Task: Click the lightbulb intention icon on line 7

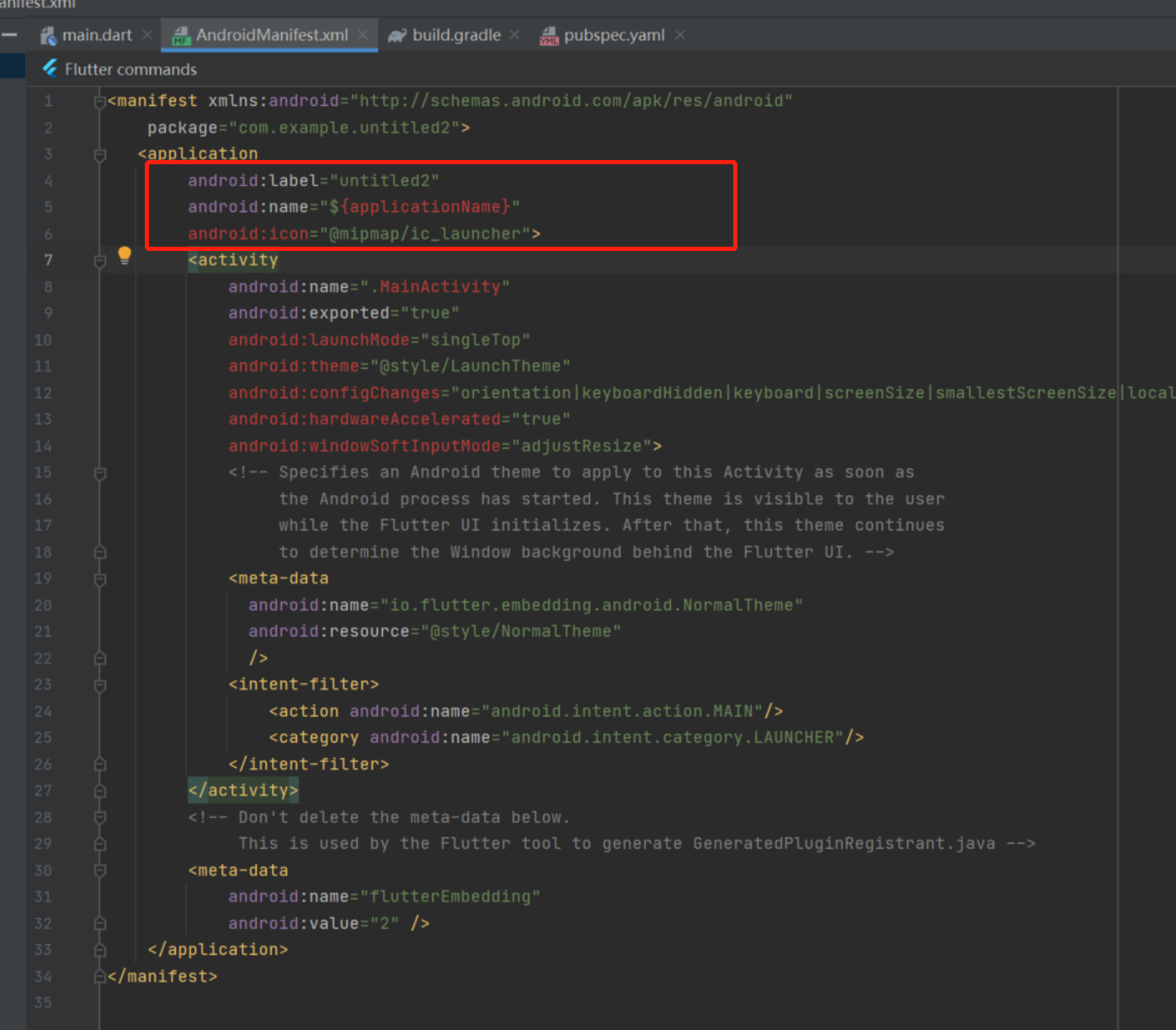Action: point(125,255)
